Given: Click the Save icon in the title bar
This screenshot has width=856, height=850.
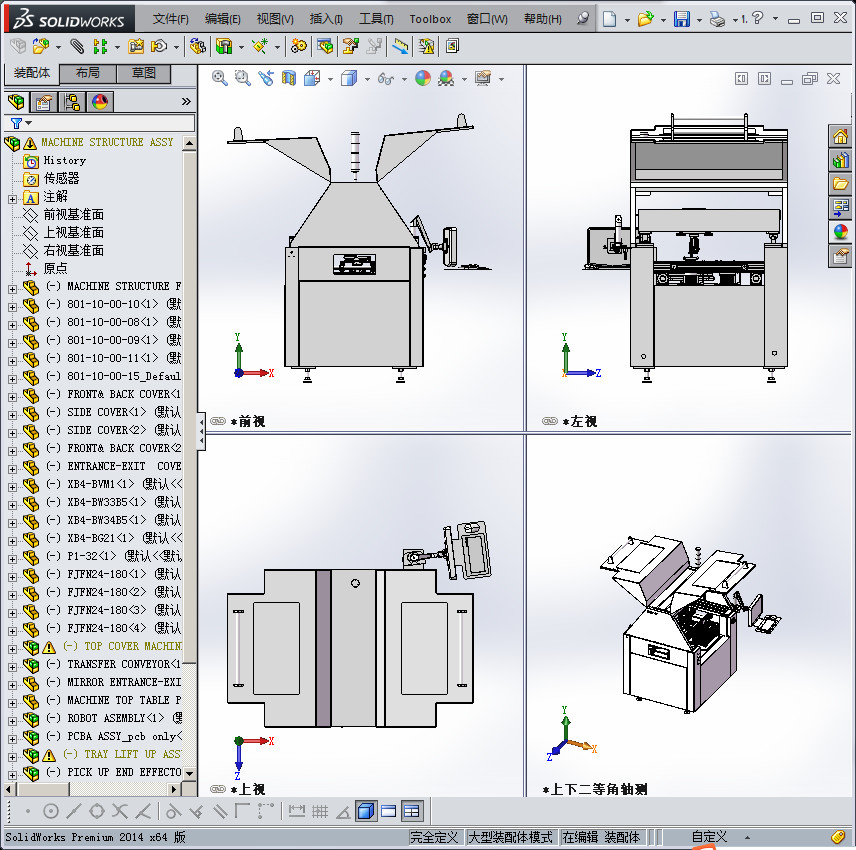Looking at the screenshot, I should 682,19.
